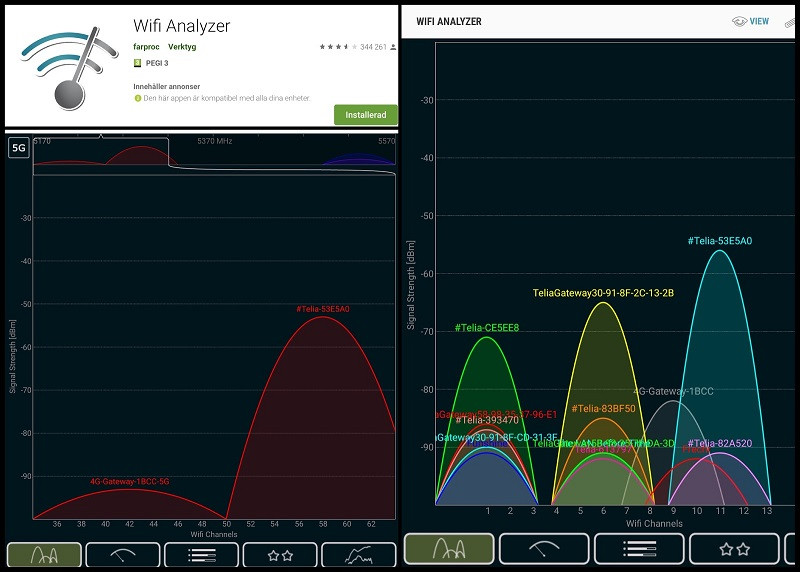Open time graph view in left panel
The height and width of the screenshot is (572, 800).
click(359, 554)
